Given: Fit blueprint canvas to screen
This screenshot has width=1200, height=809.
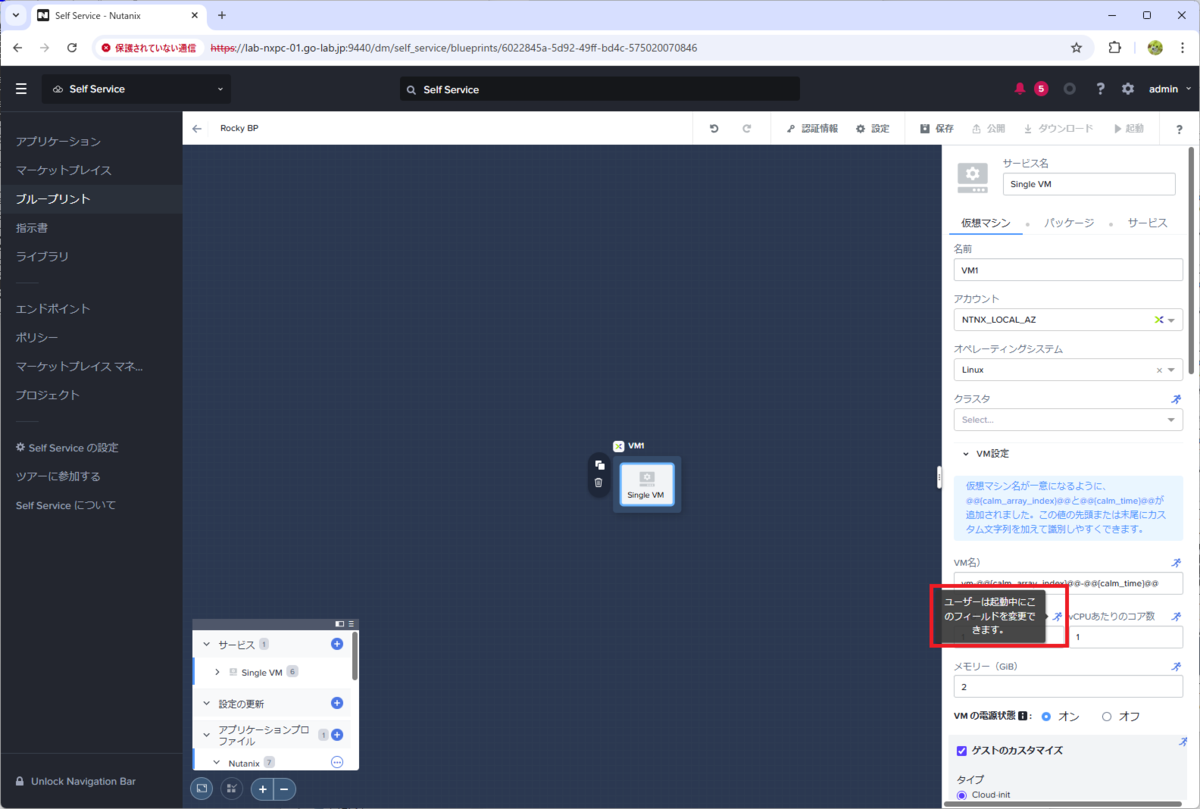Looking at the screenshot, I should [x=202, y=789].
